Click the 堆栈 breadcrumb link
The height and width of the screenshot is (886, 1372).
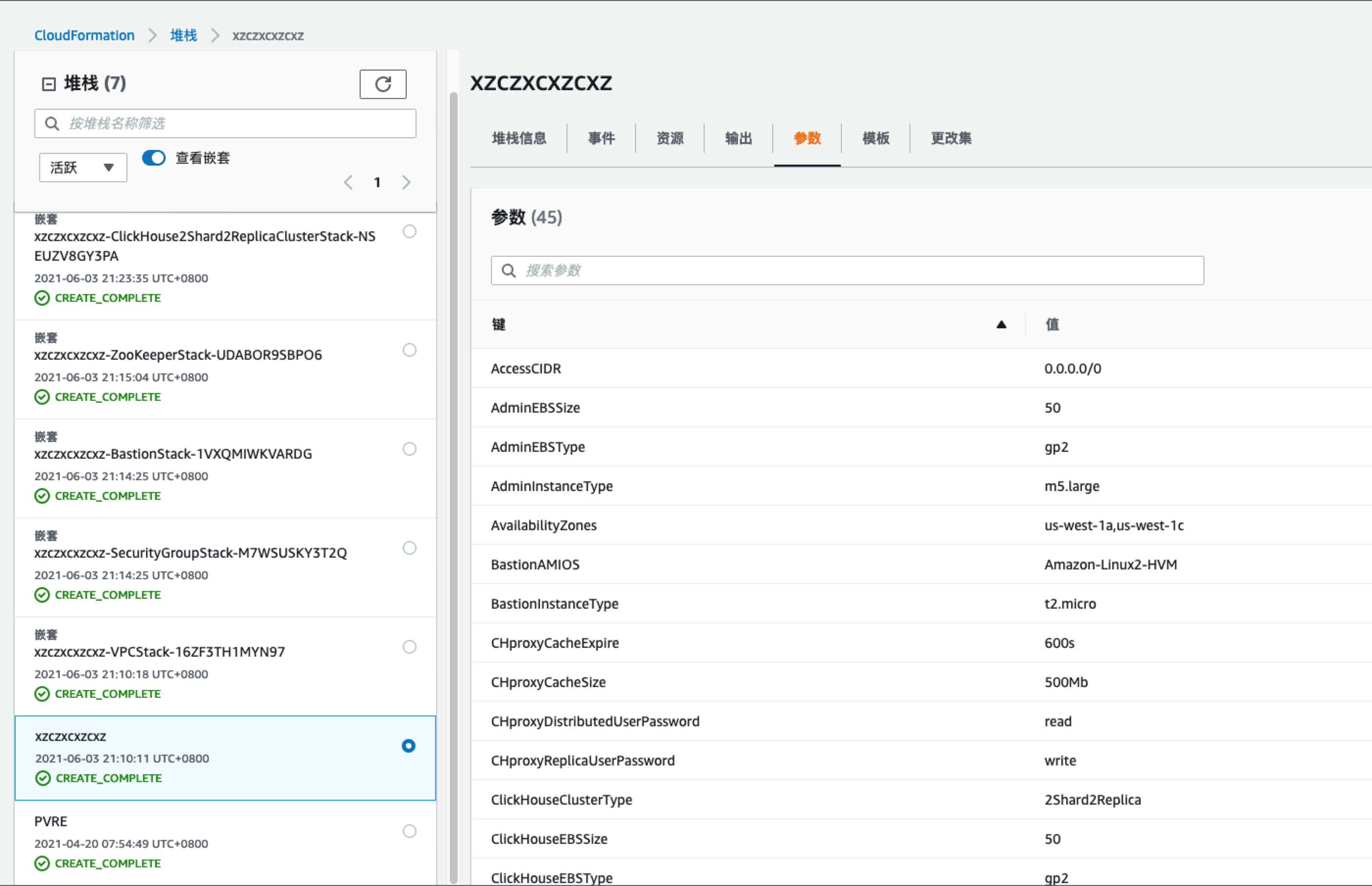click(184, 35)
